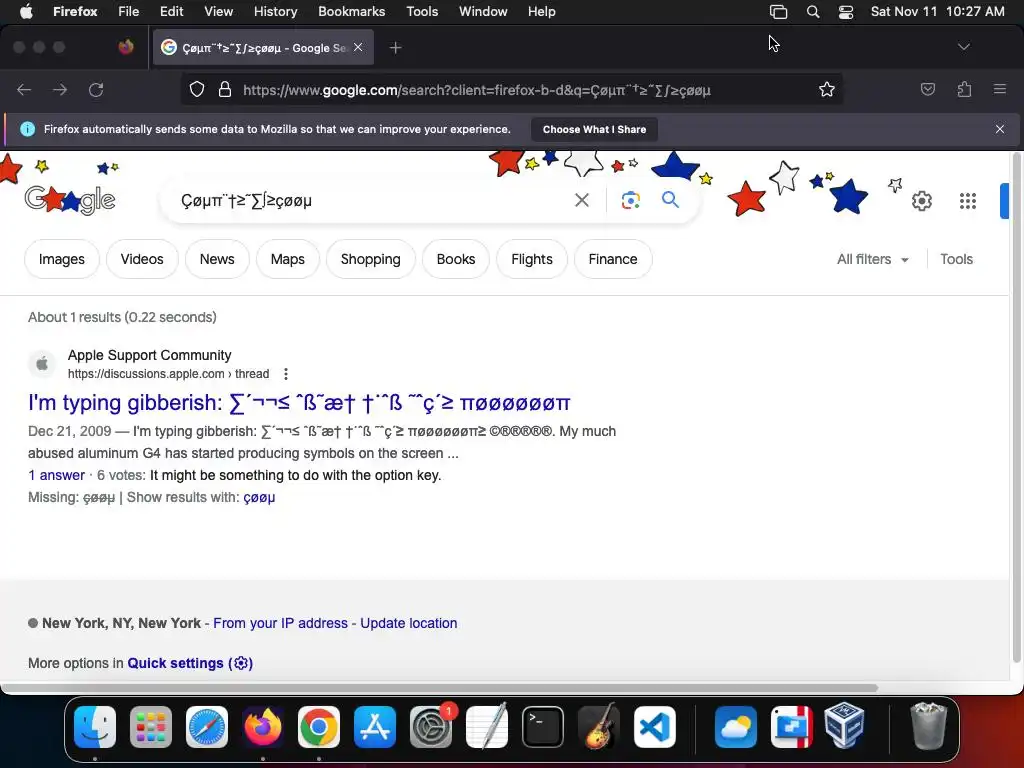The height and width of the screenshot is (768, 1024).
Task: Bookmark this page with star icon
Action: pos(827,89)
